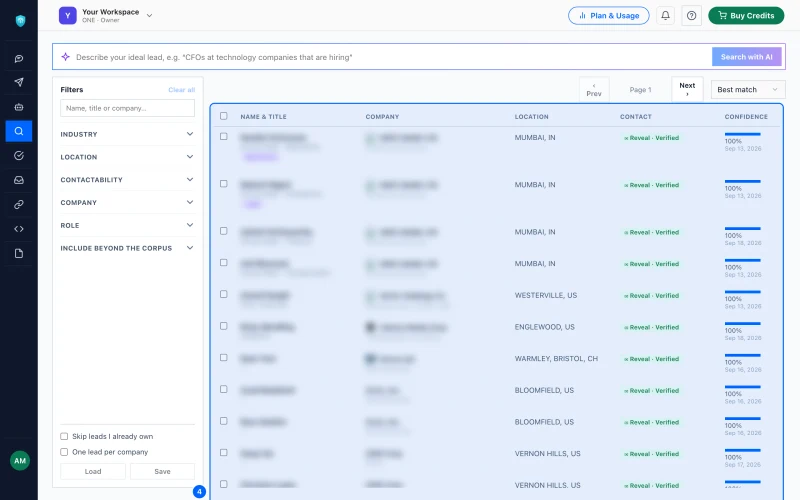800x500 pixels.
Task: Enable One lead per company
Action: click(x=64, y=452)
